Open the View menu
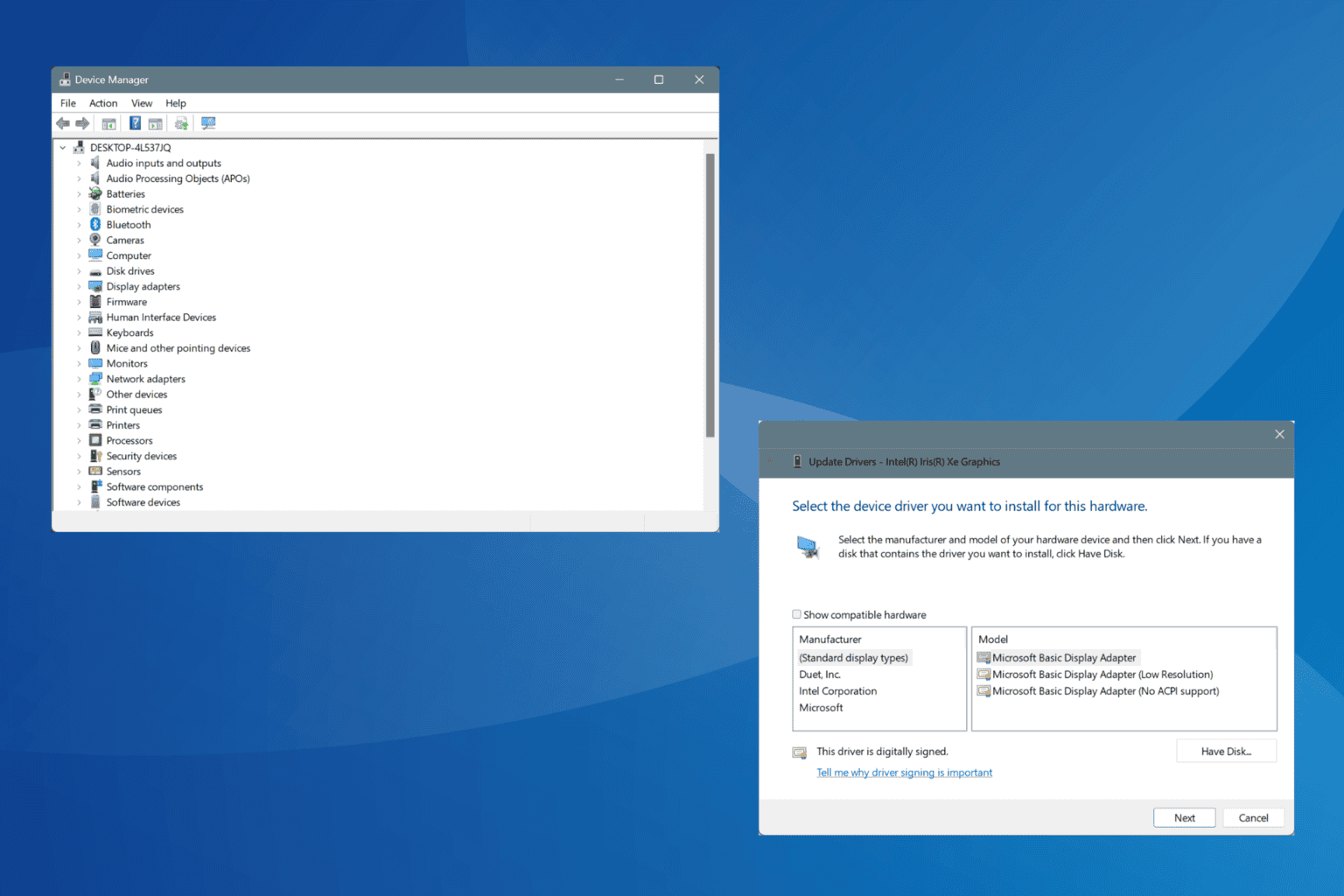Image resolution: width=1344 pixels, height=896 pixels. click(x=142, y=103)
